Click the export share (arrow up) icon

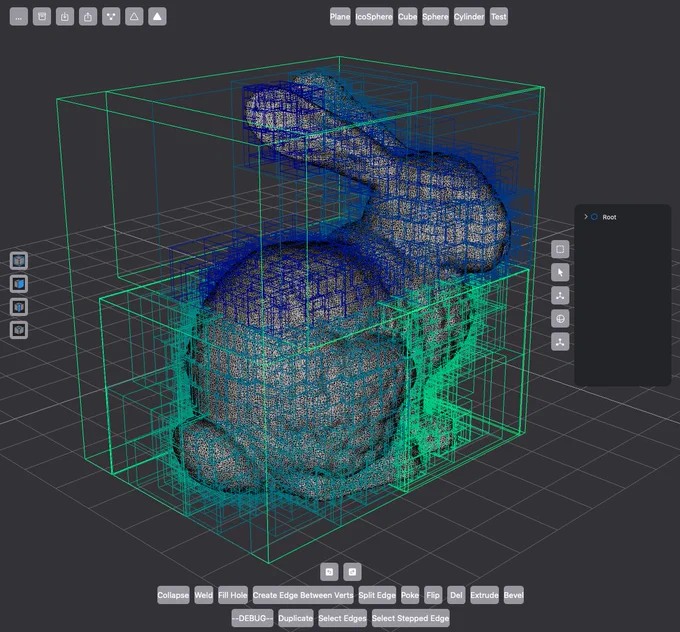point(88,17)
